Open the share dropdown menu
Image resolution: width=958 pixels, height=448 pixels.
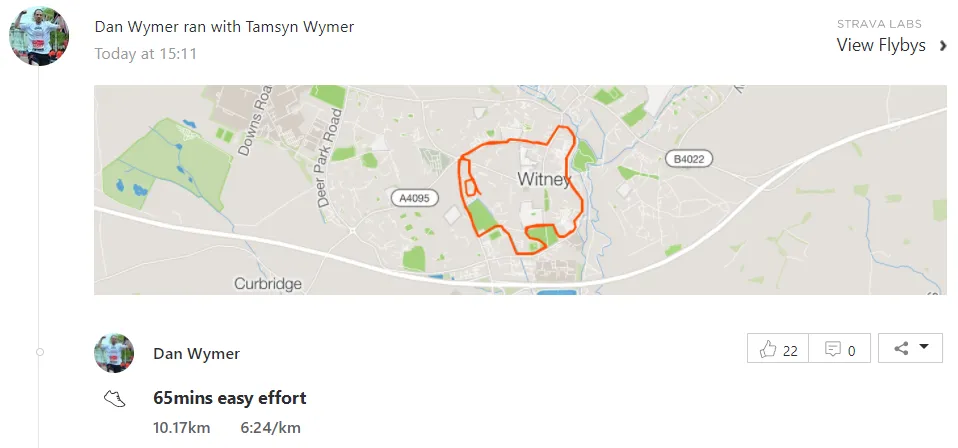pyautogui.click(x=910, y=348)
